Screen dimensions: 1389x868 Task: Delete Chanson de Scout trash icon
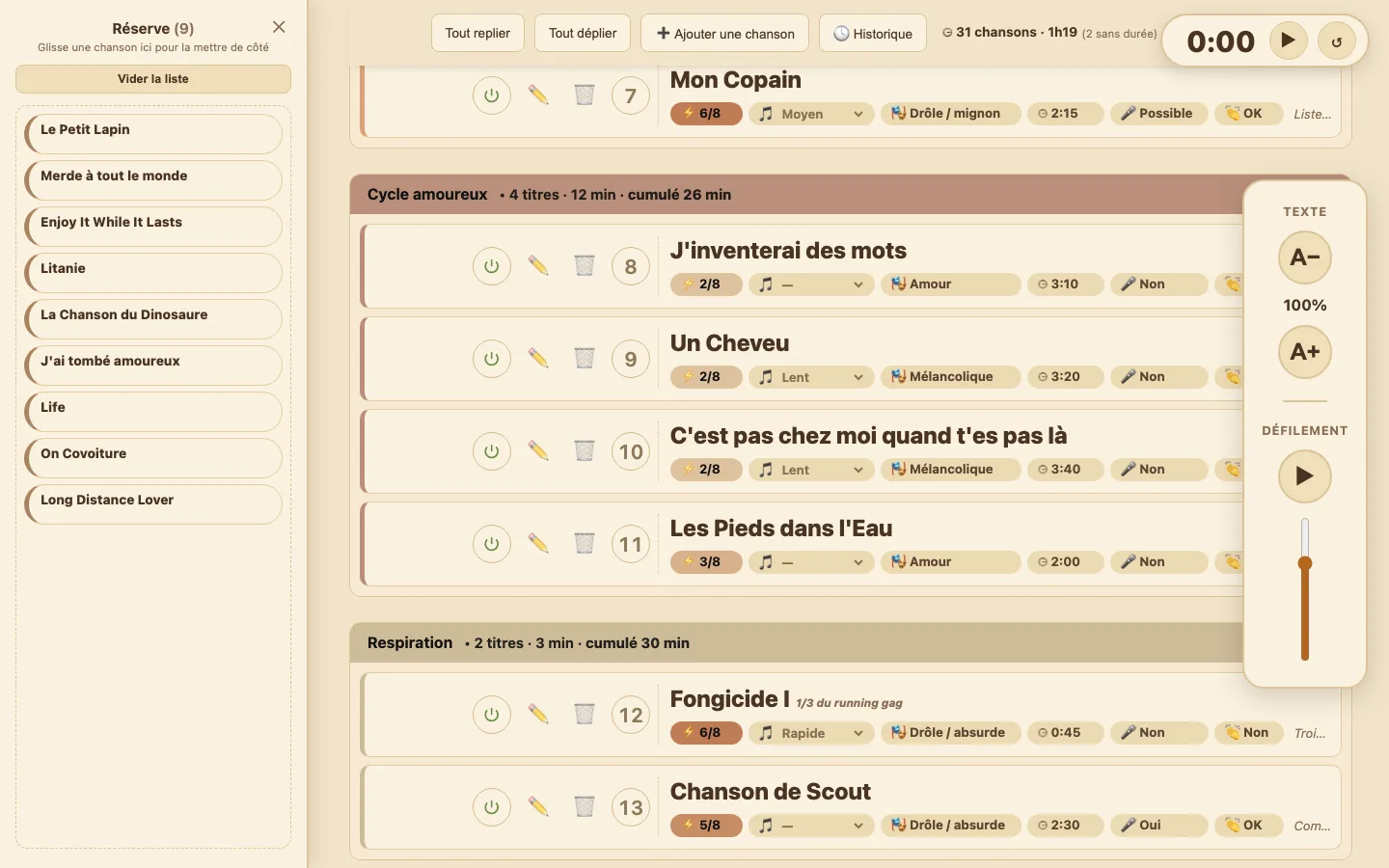(x=585, y=807)
